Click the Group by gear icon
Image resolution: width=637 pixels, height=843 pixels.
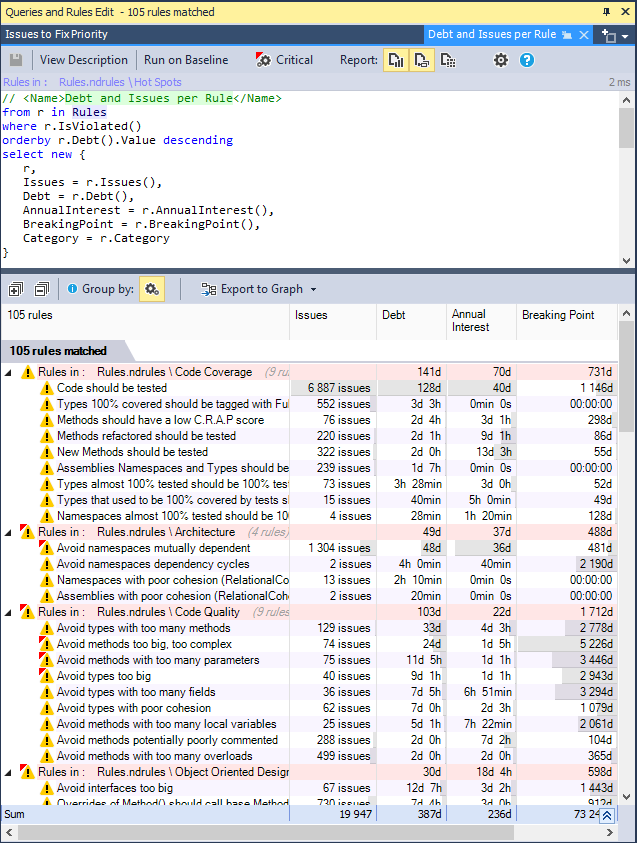152,289
